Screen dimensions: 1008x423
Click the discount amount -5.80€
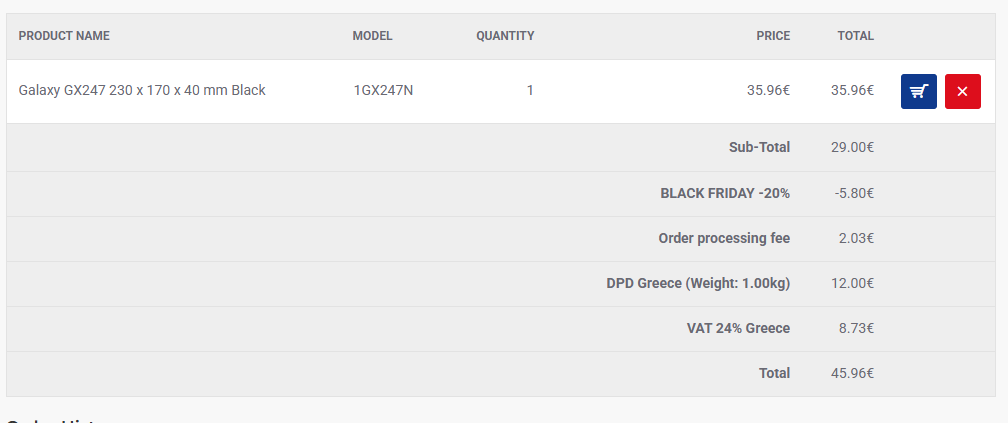coord(854,193)
